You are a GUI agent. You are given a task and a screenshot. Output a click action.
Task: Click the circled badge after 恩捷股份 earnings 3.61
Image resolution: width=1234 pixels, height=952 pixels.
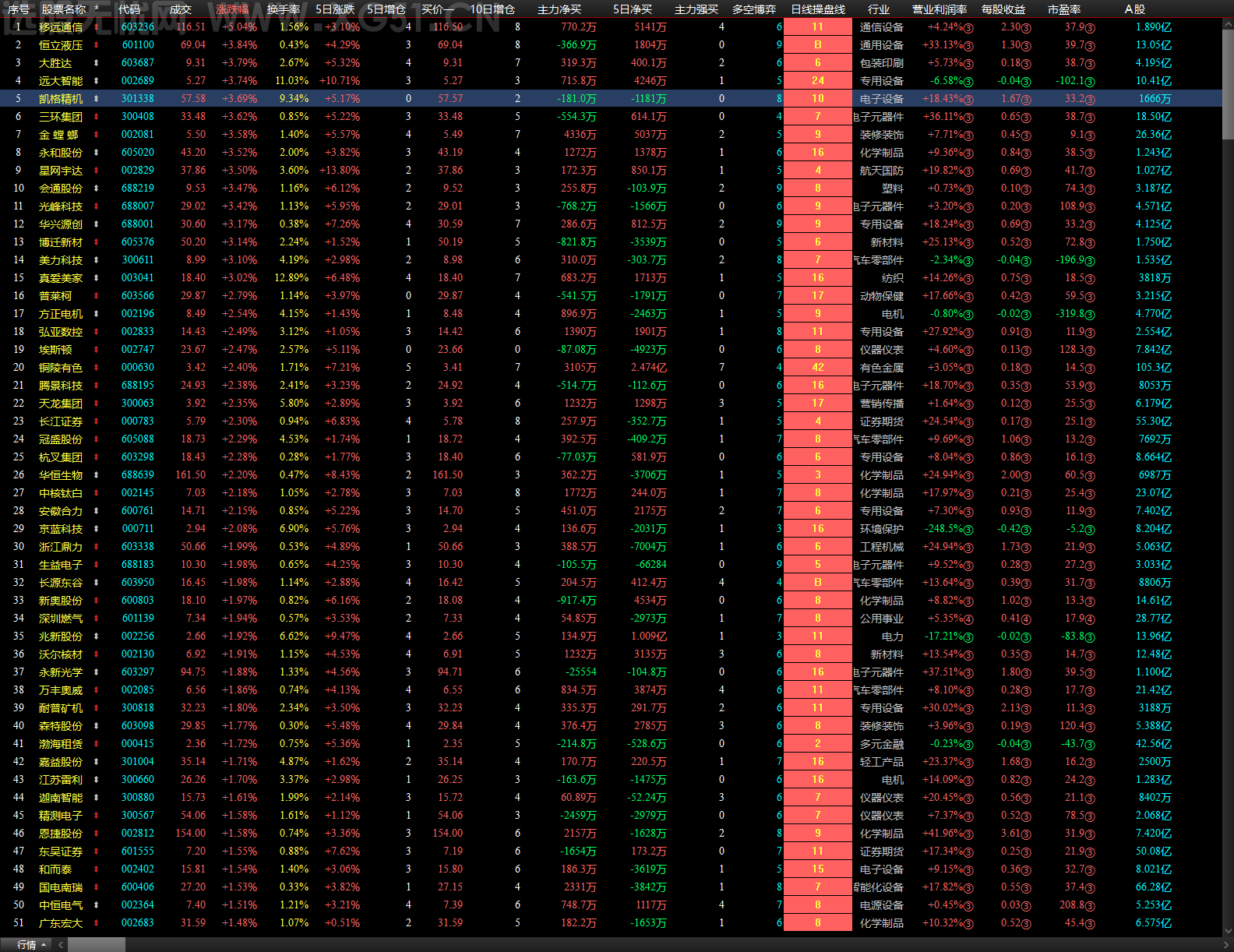pos(1026,834)
